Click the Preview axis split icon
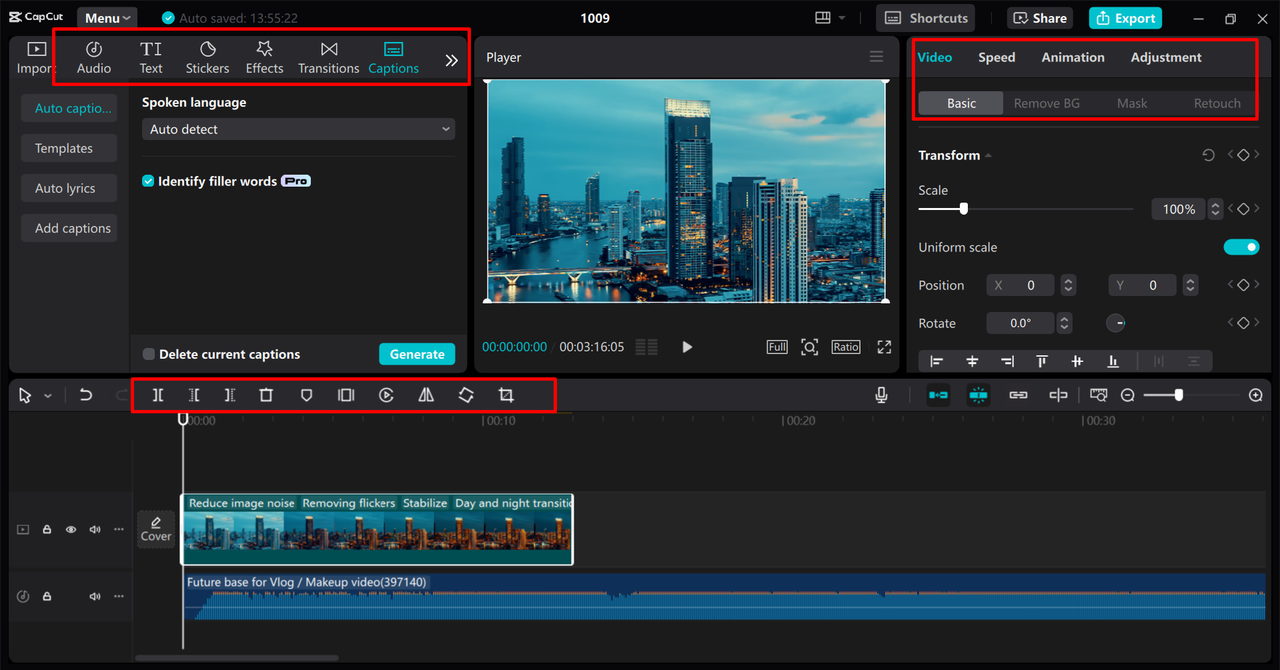Screen dimensions: 1280x670 [1058, 395]
